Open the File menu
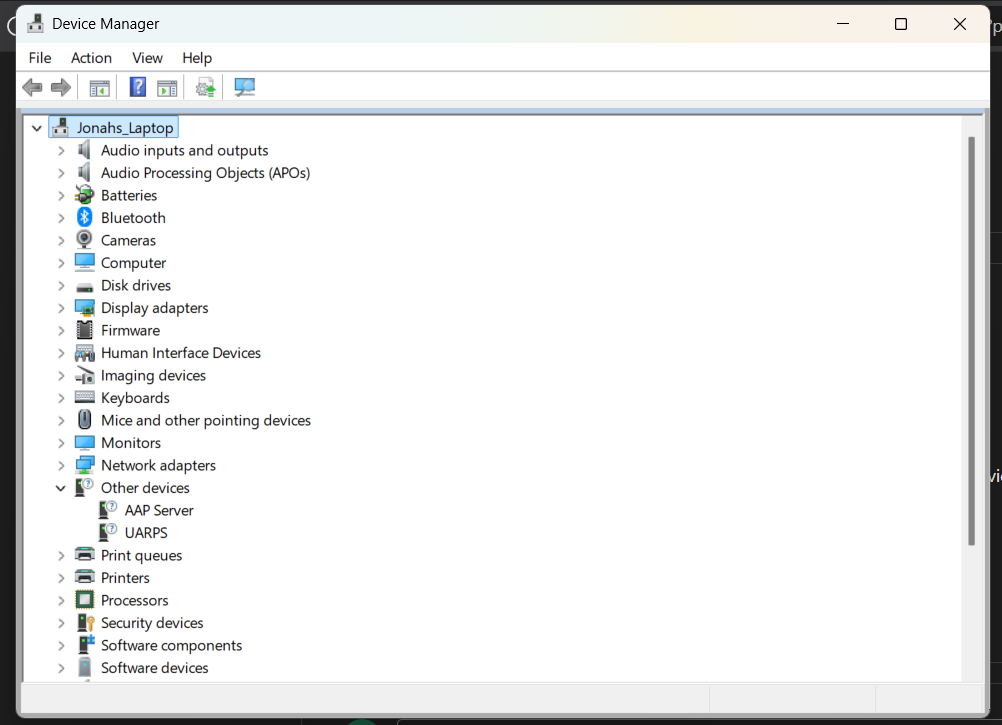The width and height of the screenshot is (1002, 725). 40,58
